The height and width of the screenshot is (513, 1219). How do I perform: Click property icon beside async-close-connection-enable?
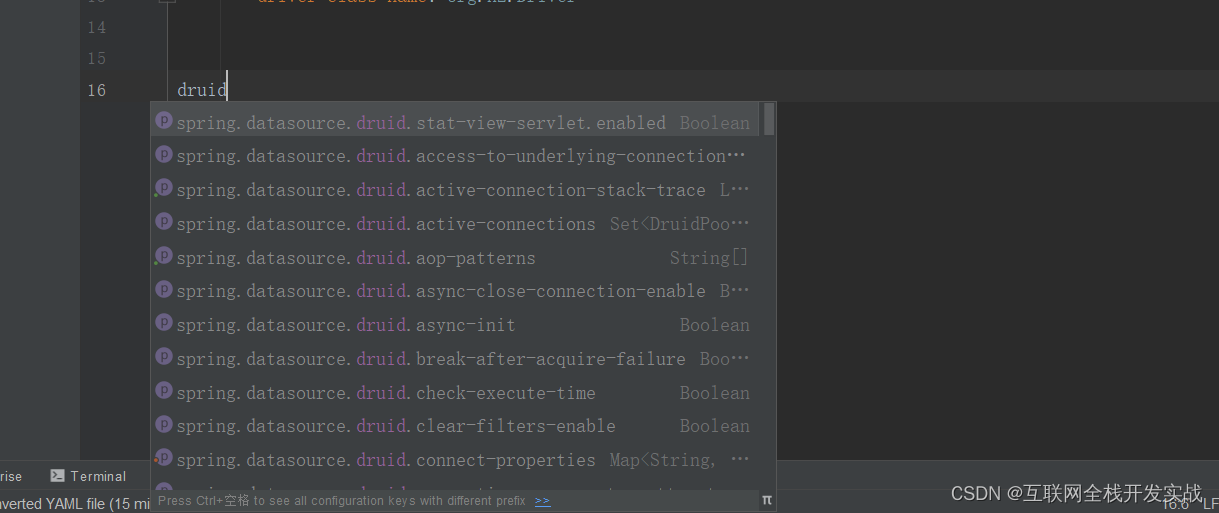(x=164, y=290)
